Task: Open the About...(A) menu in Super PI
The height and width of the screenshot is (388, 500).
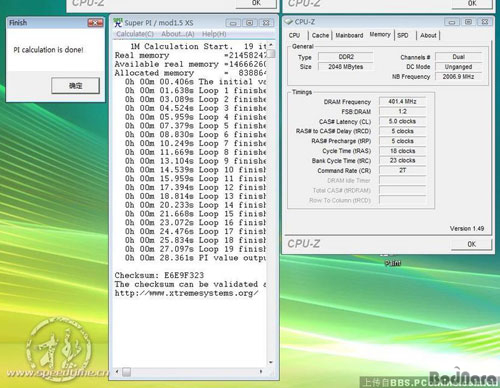Action: (x=178, y=34)
